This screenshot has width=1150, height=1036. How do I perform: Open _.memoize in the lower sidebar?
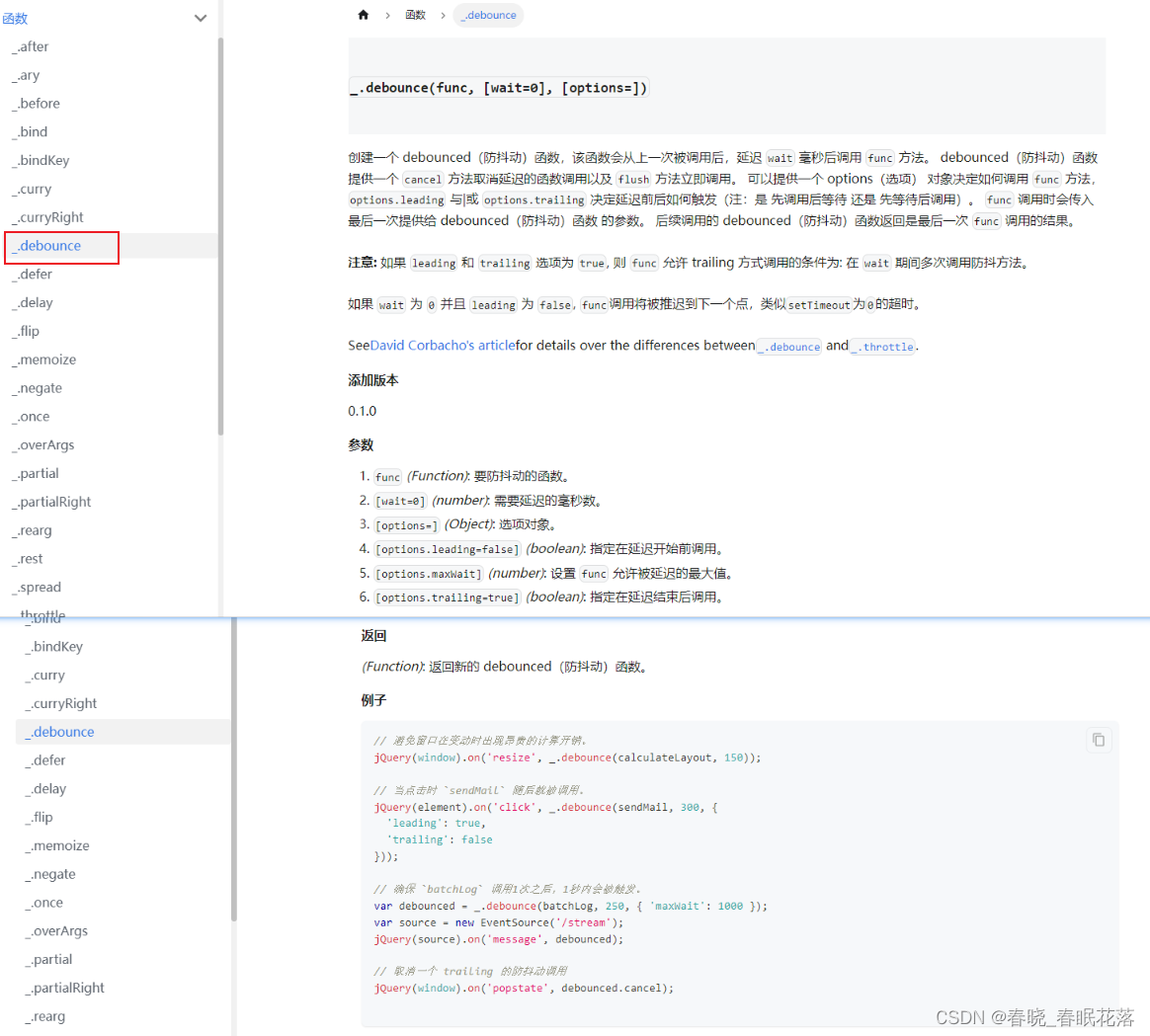coord(58,846)
